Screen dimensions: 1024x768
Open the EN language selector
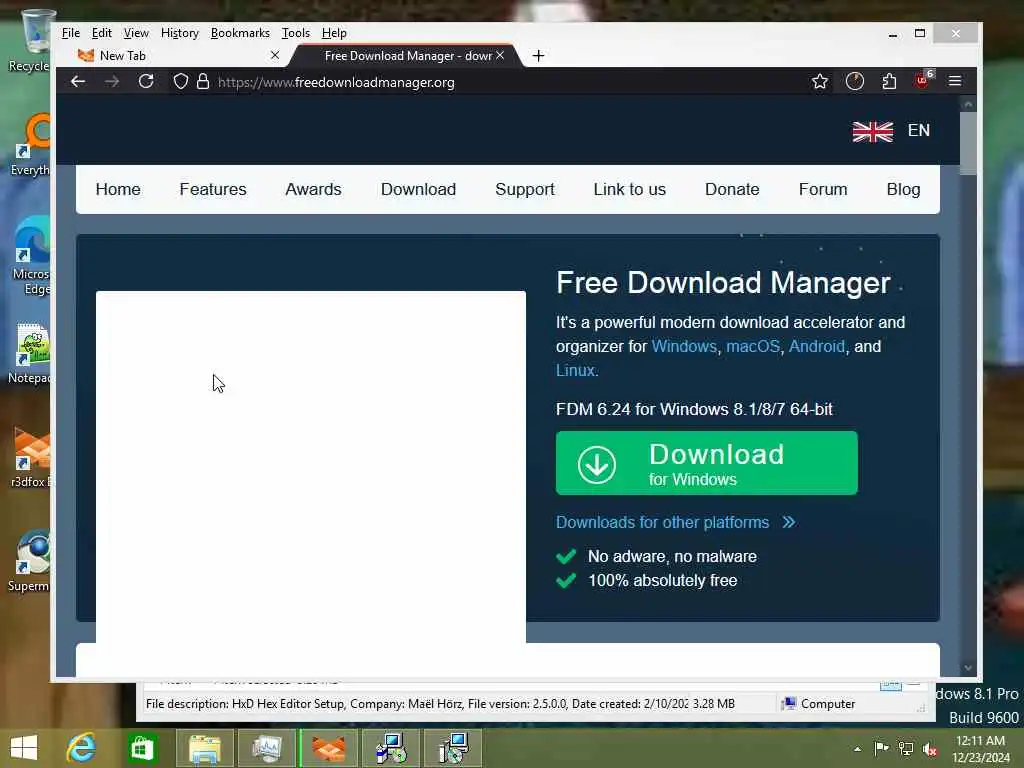click(x=918, y=131)
